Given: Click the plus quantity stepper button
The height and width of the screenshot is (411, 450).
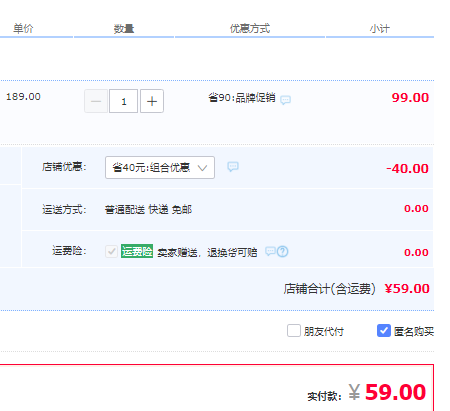Looking at the screenshot, I should point(152,101).
